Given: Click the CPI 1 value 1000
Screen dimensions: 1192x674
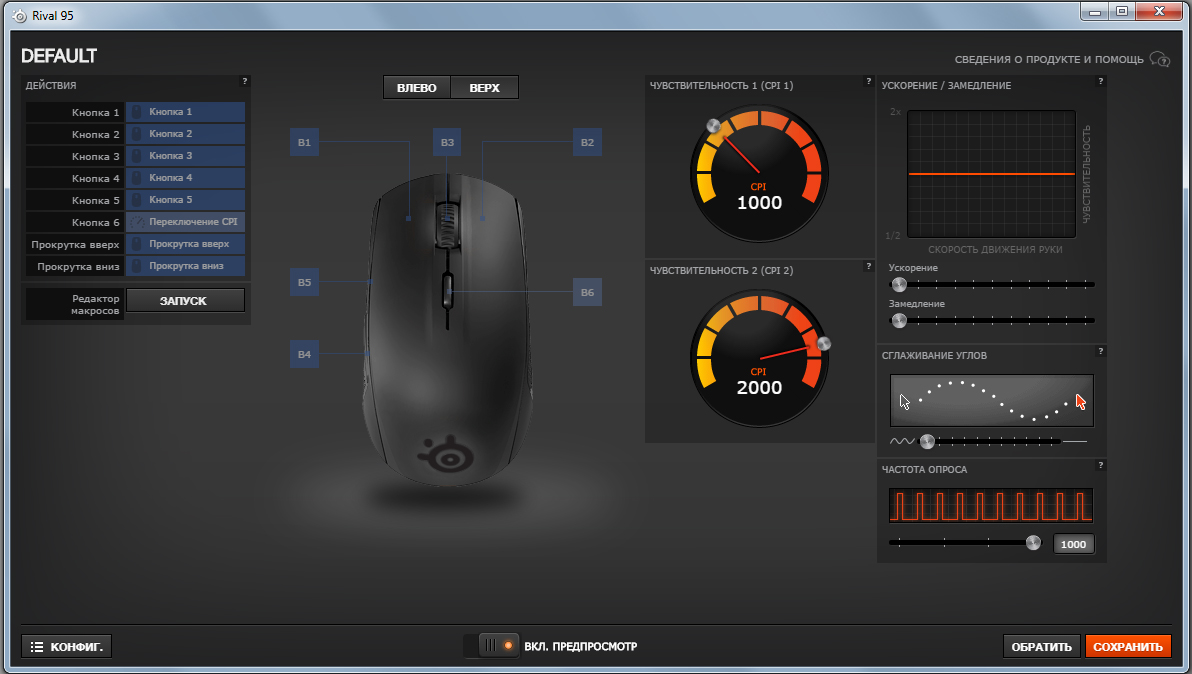Looking at the screenshot, I should [759, 203].
